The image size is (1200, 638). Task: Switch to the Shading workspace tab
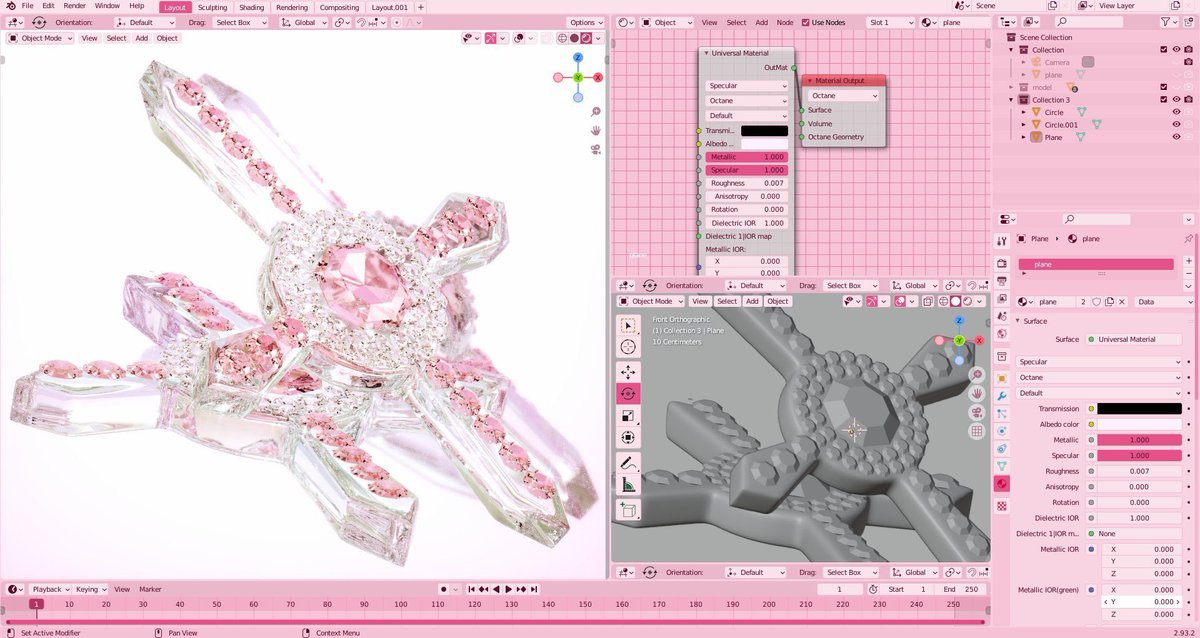252,7
